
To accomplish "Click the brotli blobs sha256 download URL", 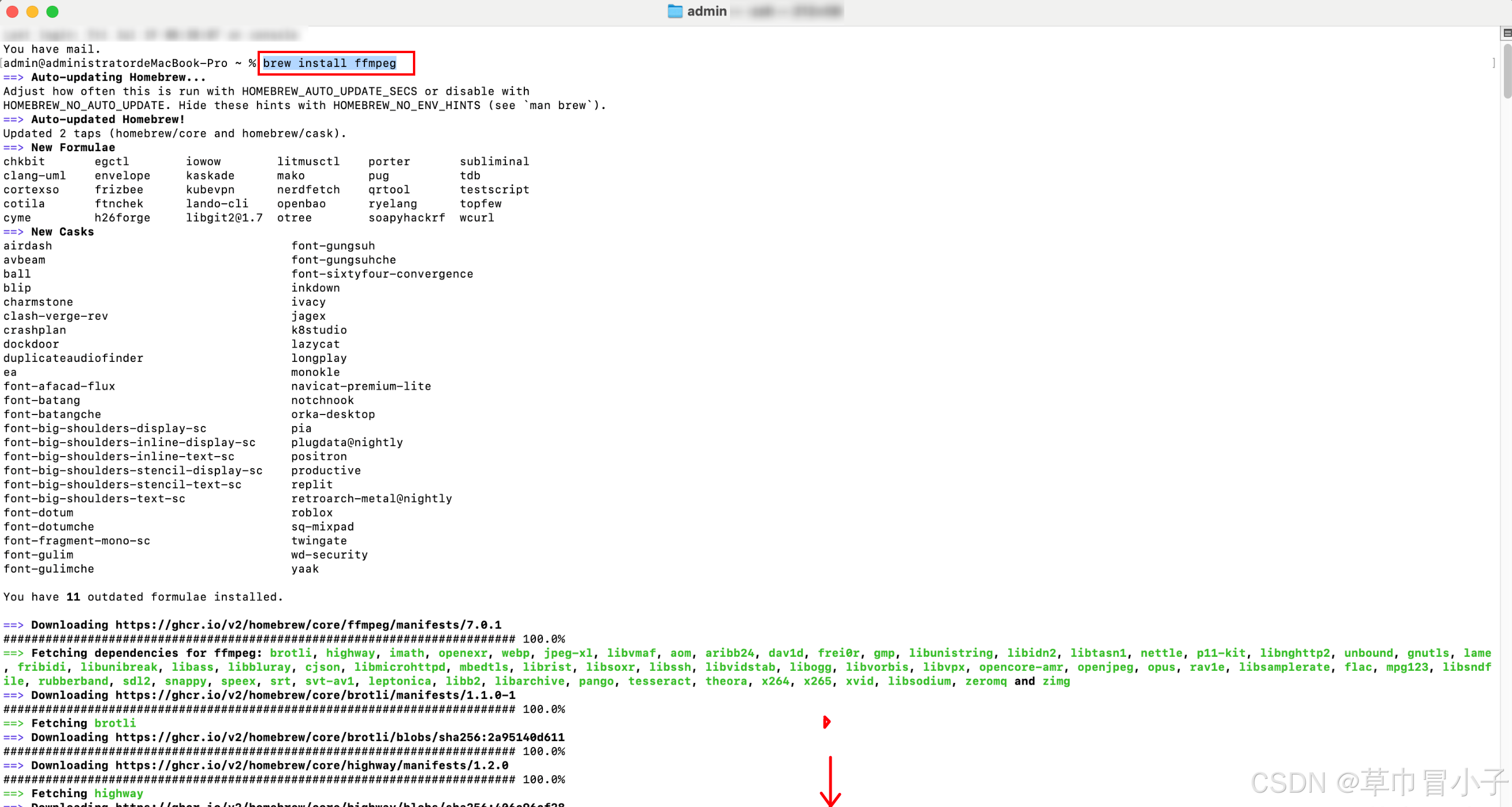I will pos(340,737).
